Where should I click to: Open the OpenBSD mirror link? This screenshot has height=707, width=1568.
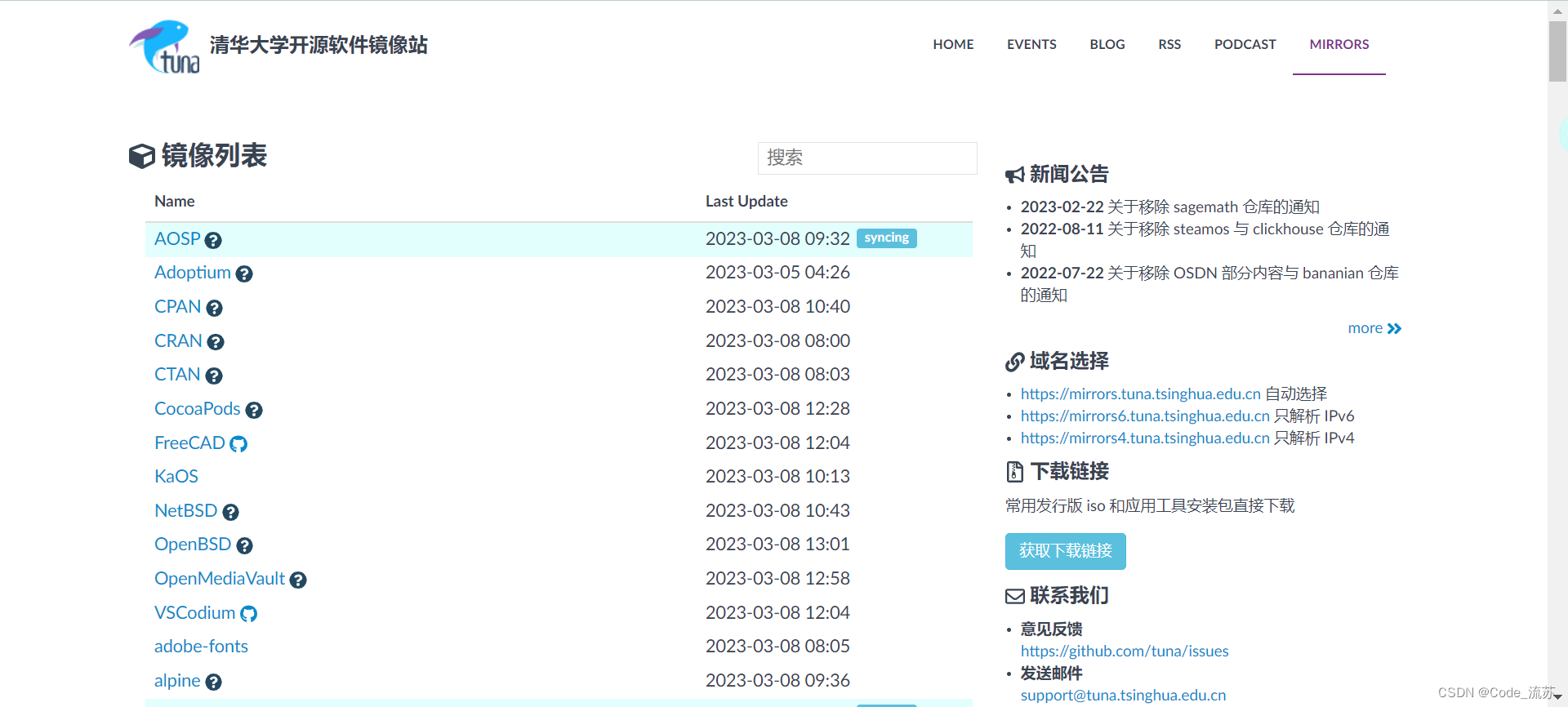click(x=193, y=544)
